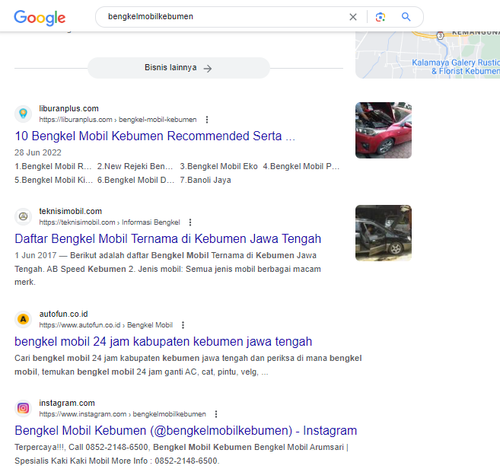Screen dimensions: 500x473
Task: Open Google Lens image search
Action: click(x=380, y=17)
